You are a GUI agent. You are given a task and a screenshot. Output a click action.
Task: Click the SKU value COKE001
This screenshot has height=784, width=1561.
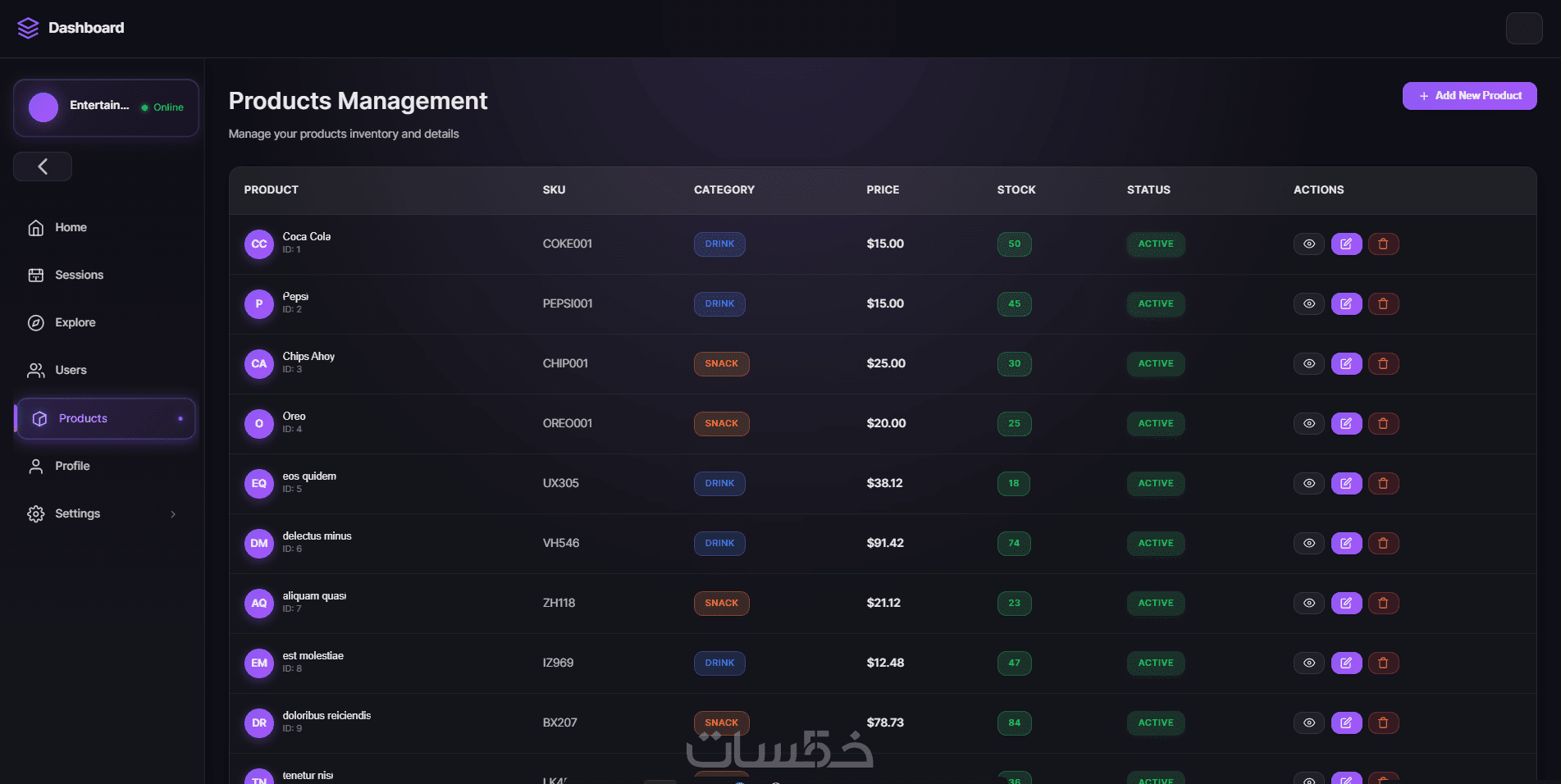point(568,244)
